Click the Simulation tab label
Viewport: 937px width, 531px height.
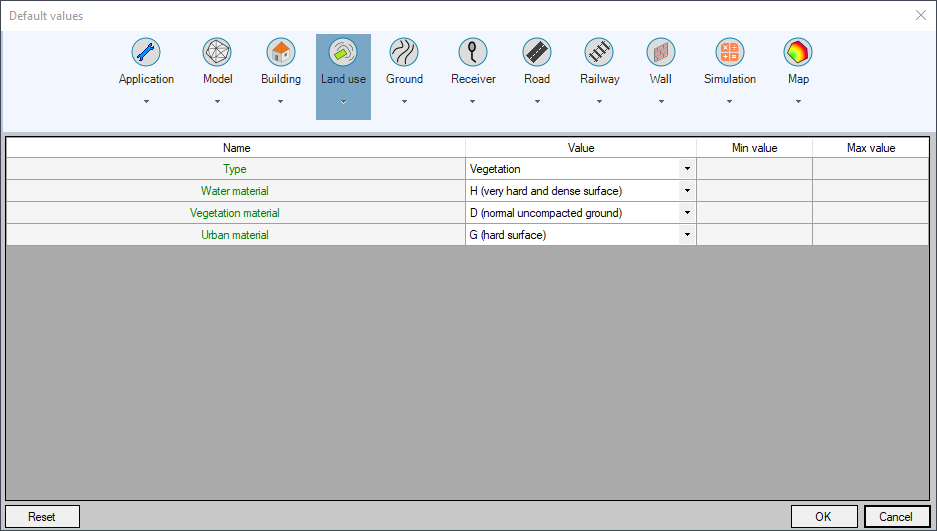[x=730, y=79]
